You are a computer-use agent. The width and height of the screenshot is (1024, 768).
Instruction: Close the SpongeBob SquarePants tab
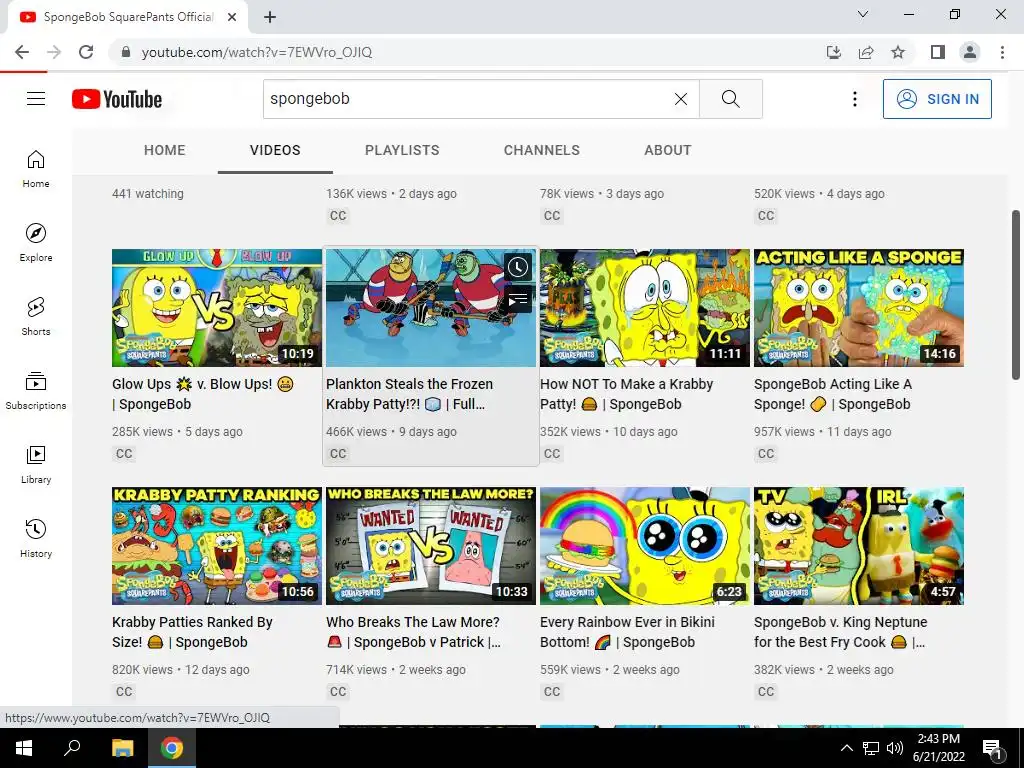[x=232, y=17]
